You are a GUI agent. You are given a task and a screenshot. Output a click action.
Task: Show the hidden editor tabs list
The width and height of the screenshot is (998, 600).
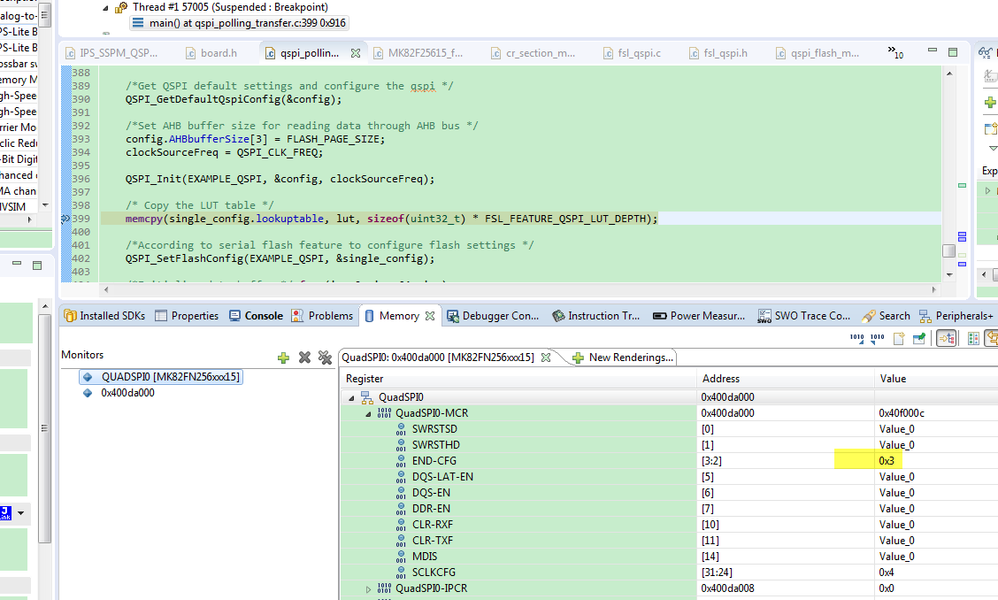[x=896, y=53]
